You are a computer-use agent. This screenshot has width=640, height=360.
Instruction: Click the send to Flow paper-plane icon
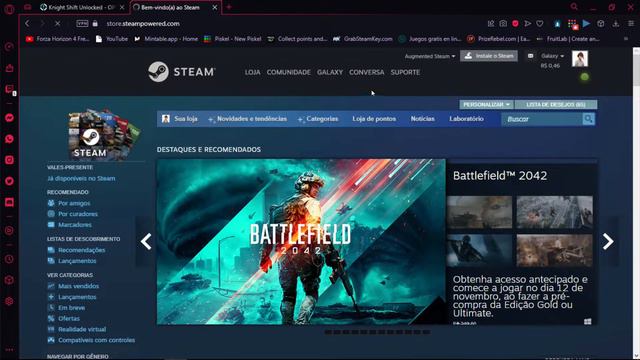click(x=528, y=24)
